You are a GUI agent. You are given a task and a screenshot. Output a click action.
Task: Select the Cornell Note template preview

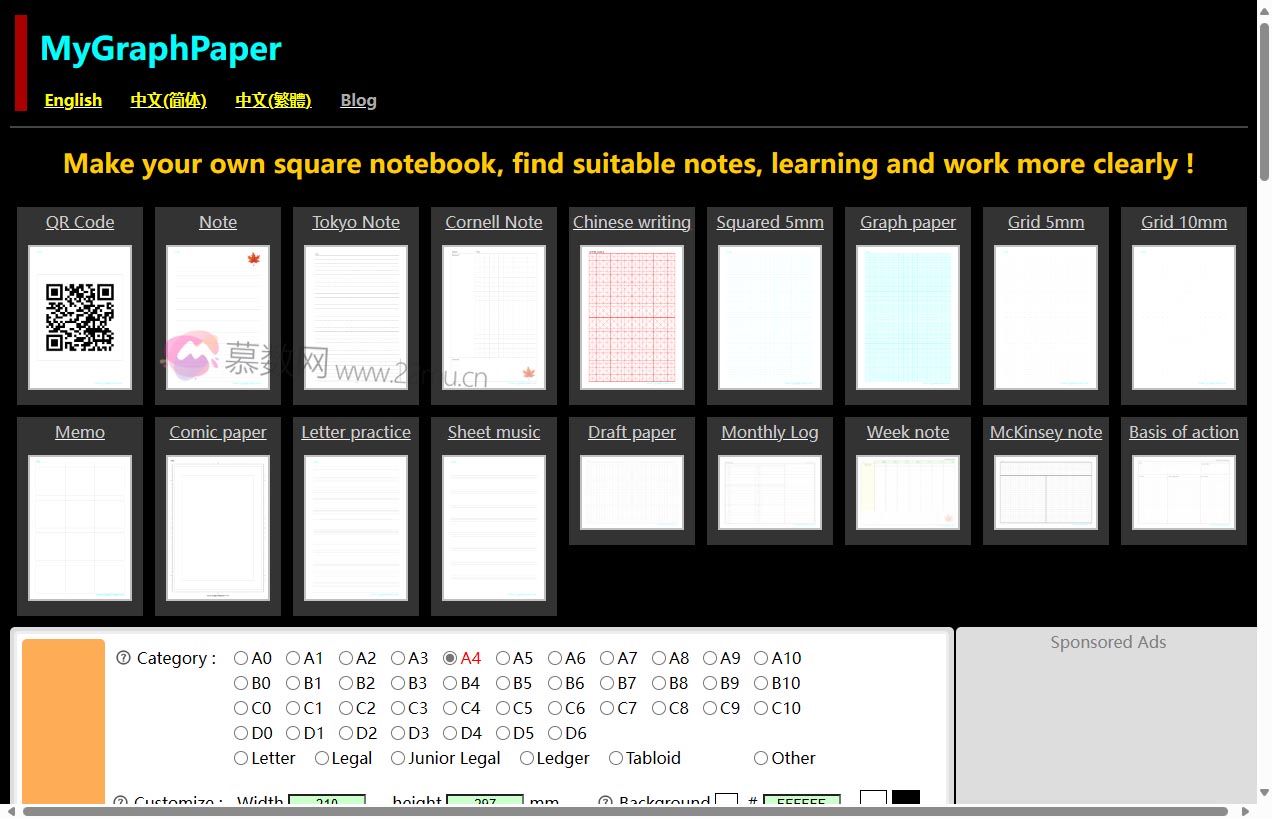click(x=493, y=317)
